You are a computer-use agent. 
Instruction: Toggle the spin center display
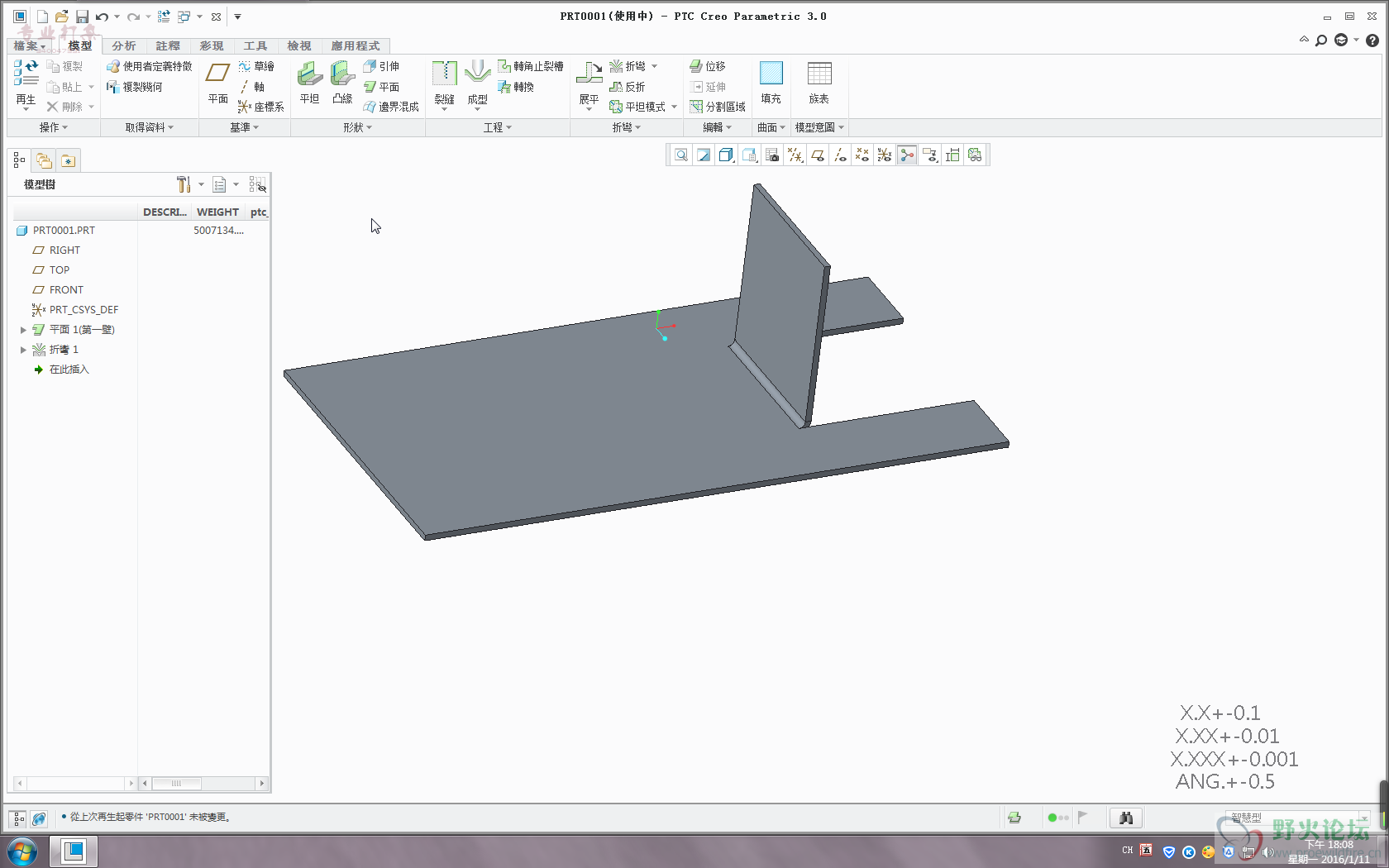(x=907, y=155)
